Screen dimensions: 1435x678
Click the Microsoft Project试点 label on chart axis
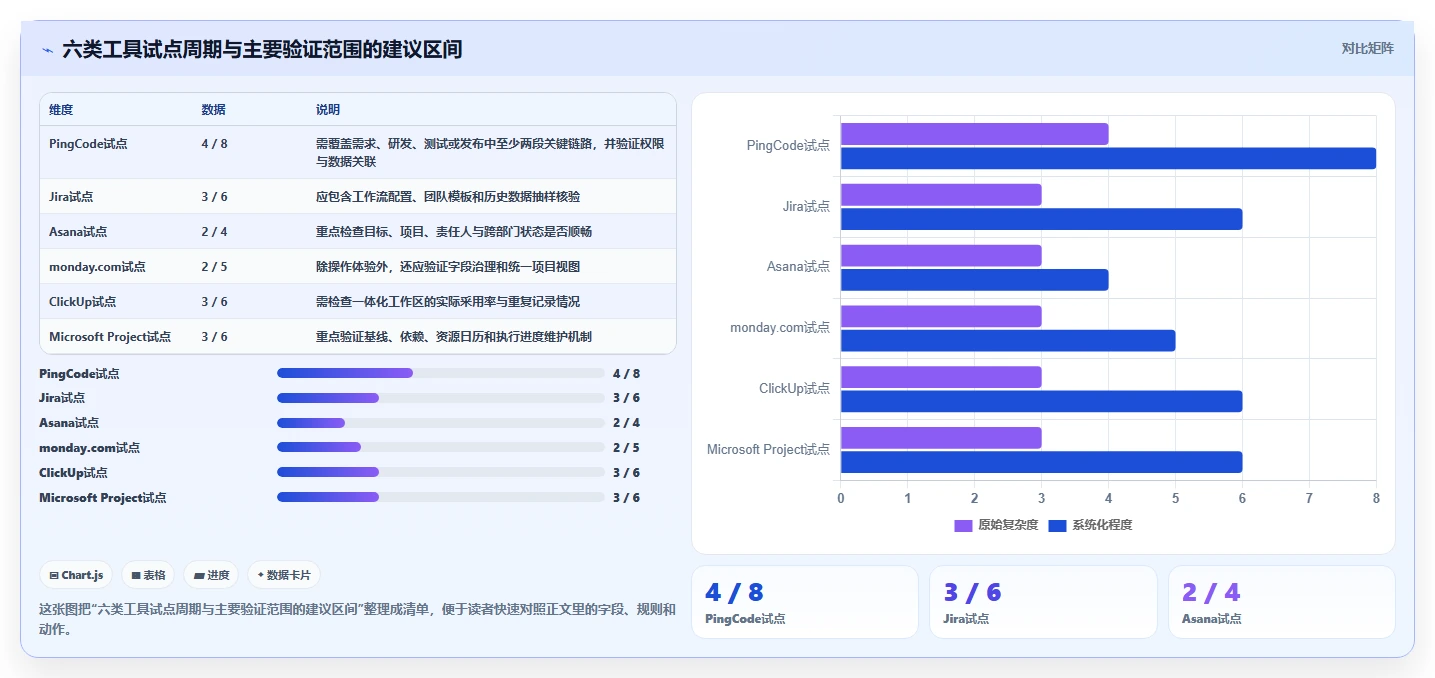(x=768, y=450)
